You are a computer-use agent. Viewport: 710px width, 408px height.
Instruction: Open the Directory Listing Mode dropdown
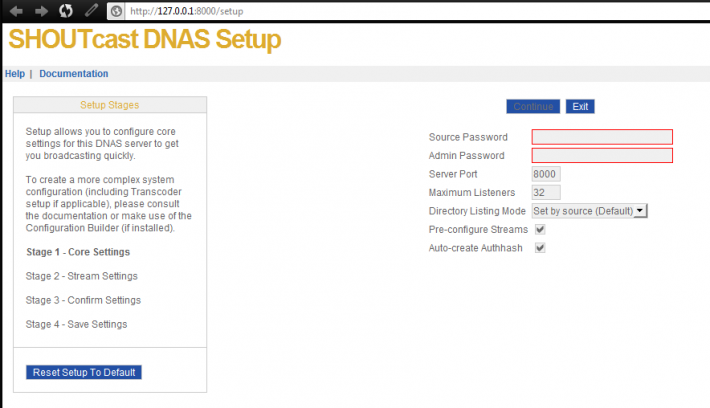coord(589,211)
